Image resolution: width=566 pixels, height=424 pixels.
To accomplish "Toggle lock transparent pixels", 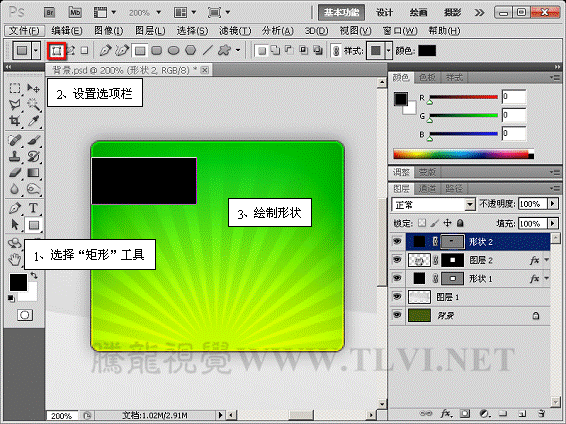I will tap(422, 223).
